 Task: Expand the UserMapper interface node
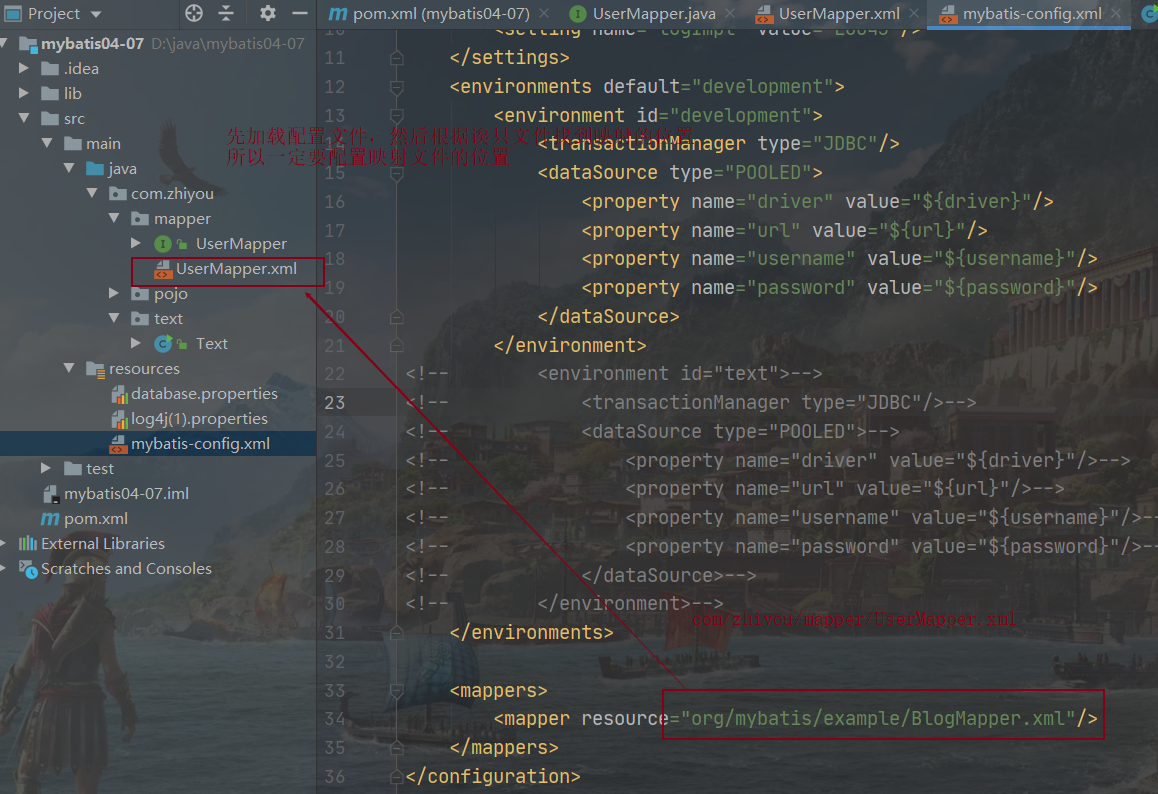click(x=136, y=243)
